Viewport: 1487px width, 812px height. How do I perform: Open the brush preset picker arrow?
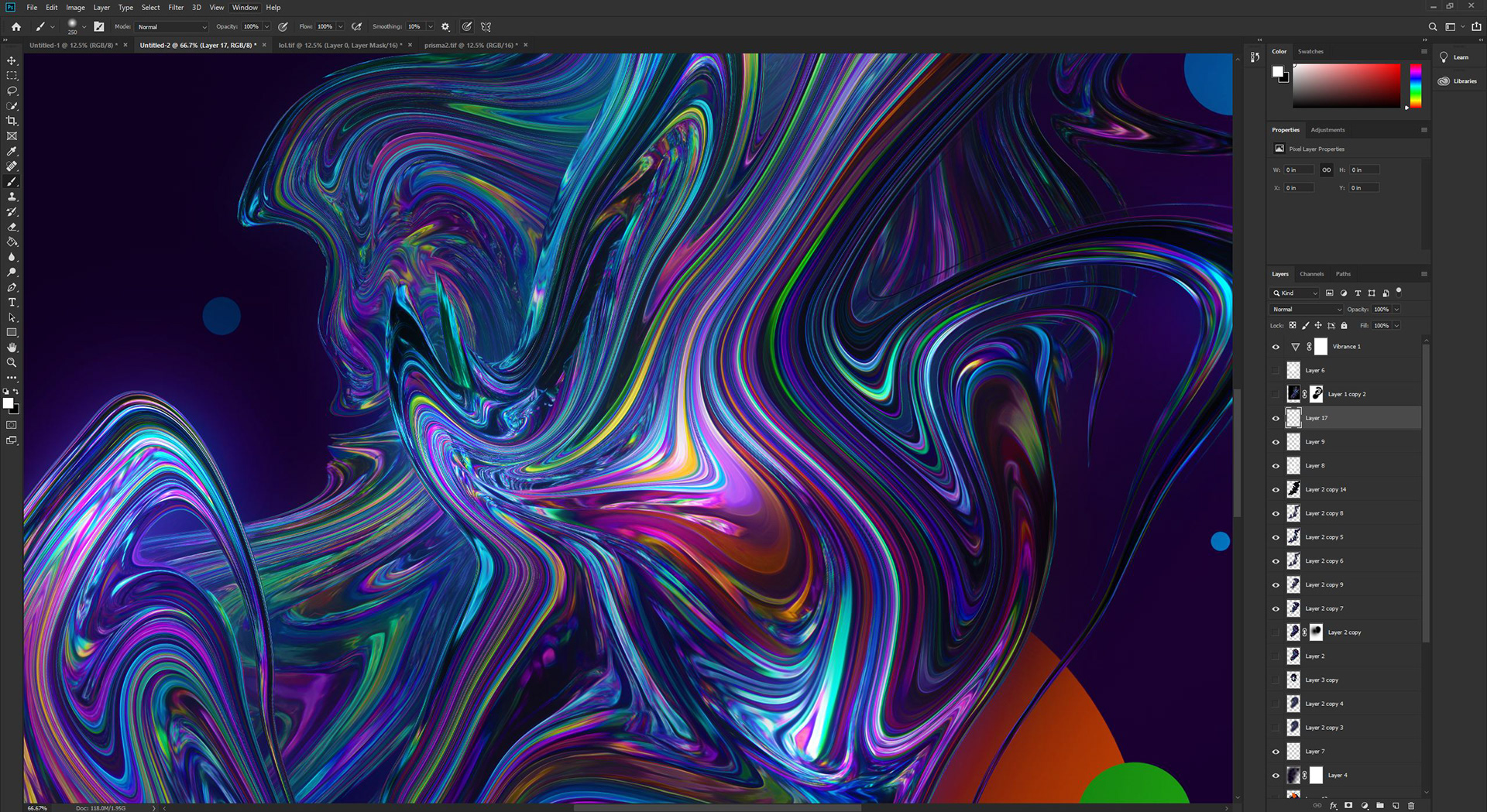pyautogui.click(x=84, y=26)
